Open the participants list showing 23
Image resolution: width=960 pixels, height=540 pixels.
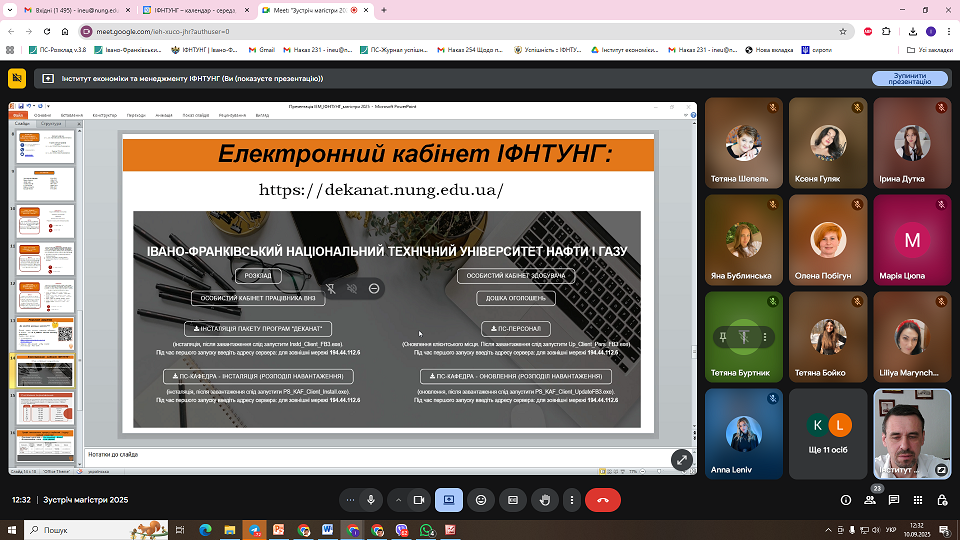[877, 499]
